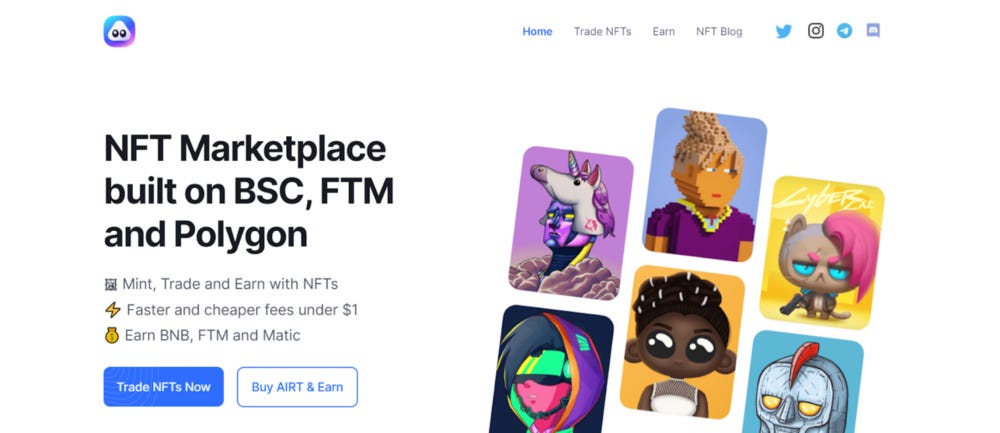Image resolution: width=1000 pixels, height=433 pixels.
Task: Open the Twitter bird icon
Action: pyautogui.click(x=783, y=31)
